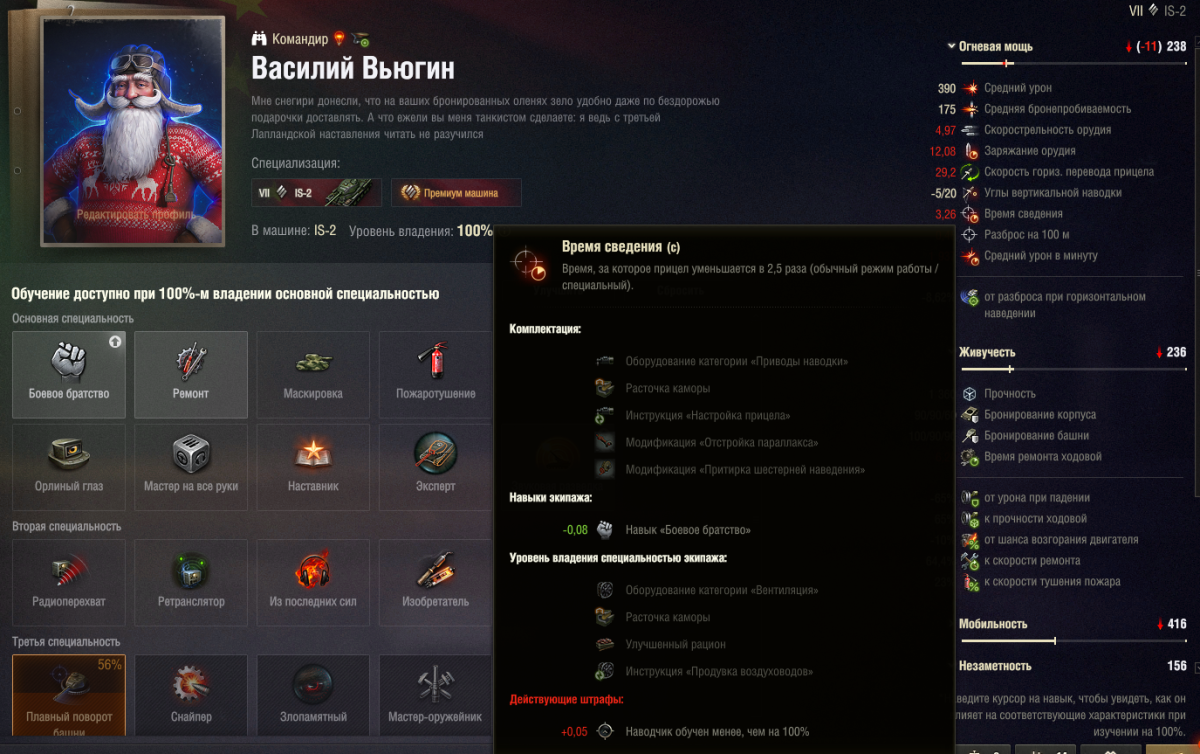Select the «Снайпер» skill icon
1200x754 pixels.
(191, 696)
